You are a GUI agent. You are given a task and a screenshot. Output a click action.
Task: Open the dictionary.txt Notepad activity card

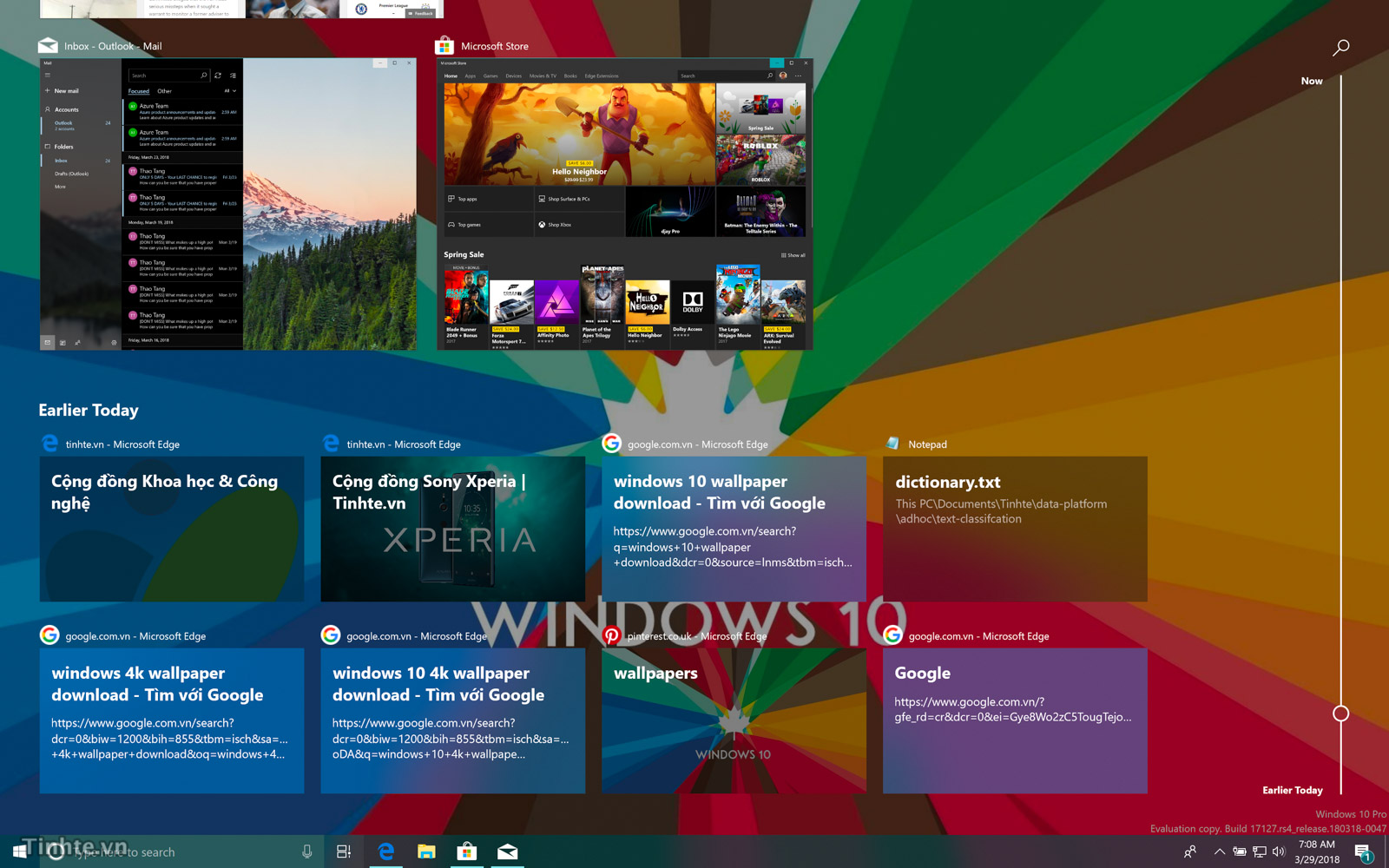(x=1014, y=529)
